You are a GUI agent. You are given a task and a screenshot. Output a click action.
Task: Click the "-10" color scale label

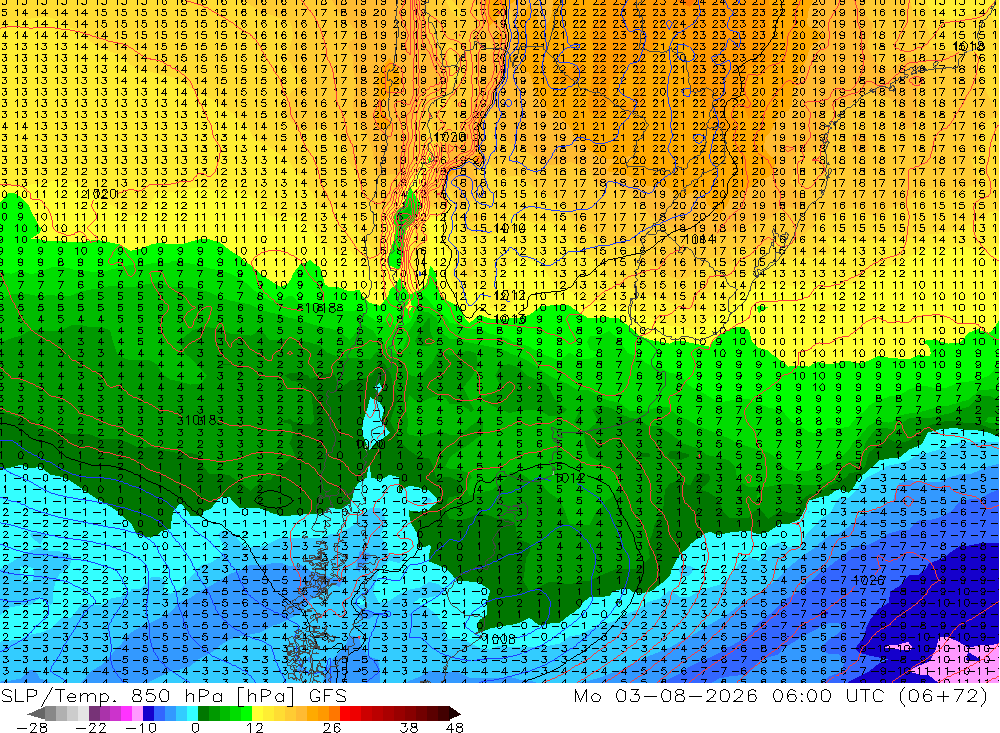pos(140,727)
